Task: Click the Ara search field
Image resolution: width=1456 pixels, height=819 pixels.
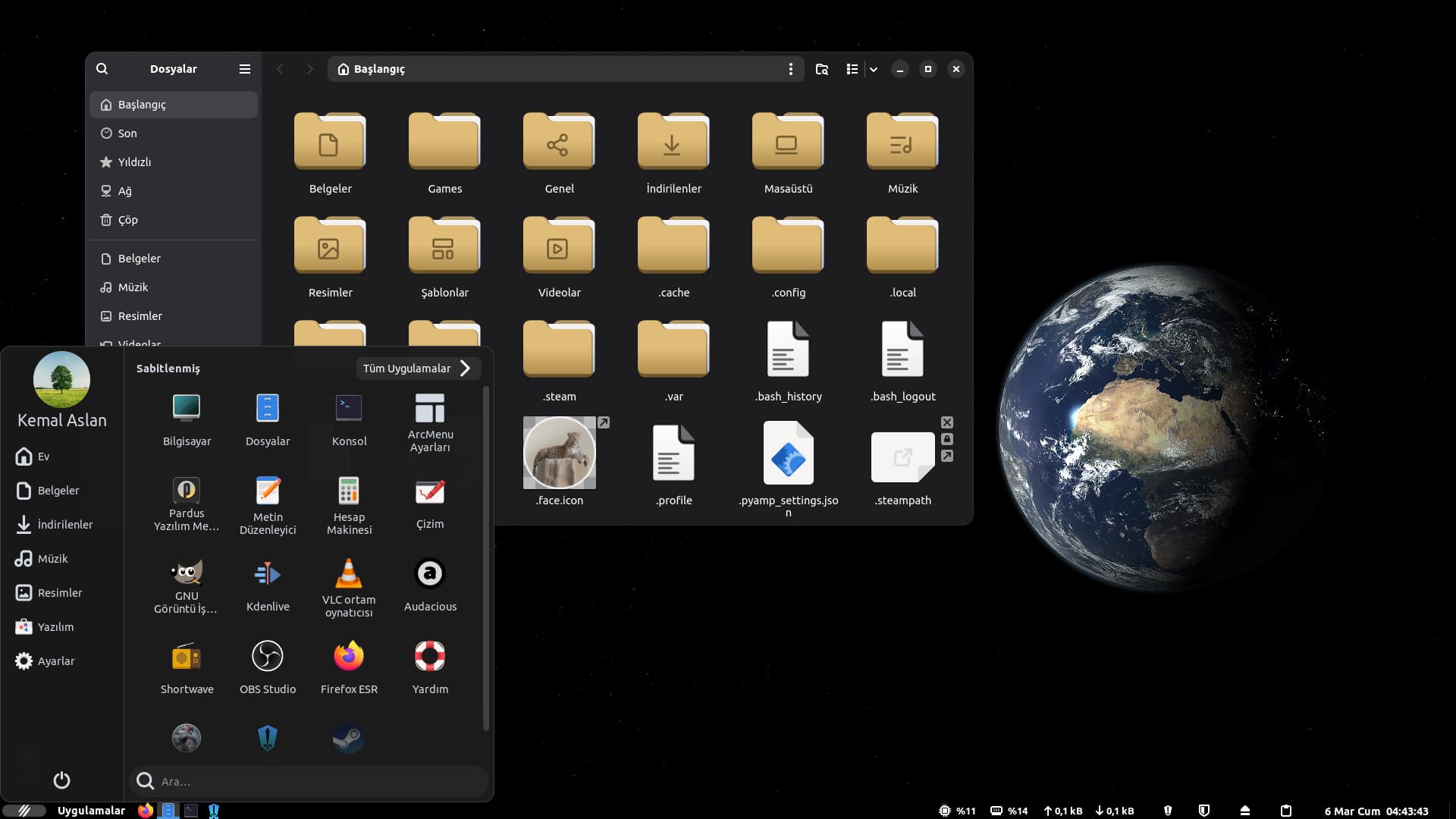Action: click(318, 781)
